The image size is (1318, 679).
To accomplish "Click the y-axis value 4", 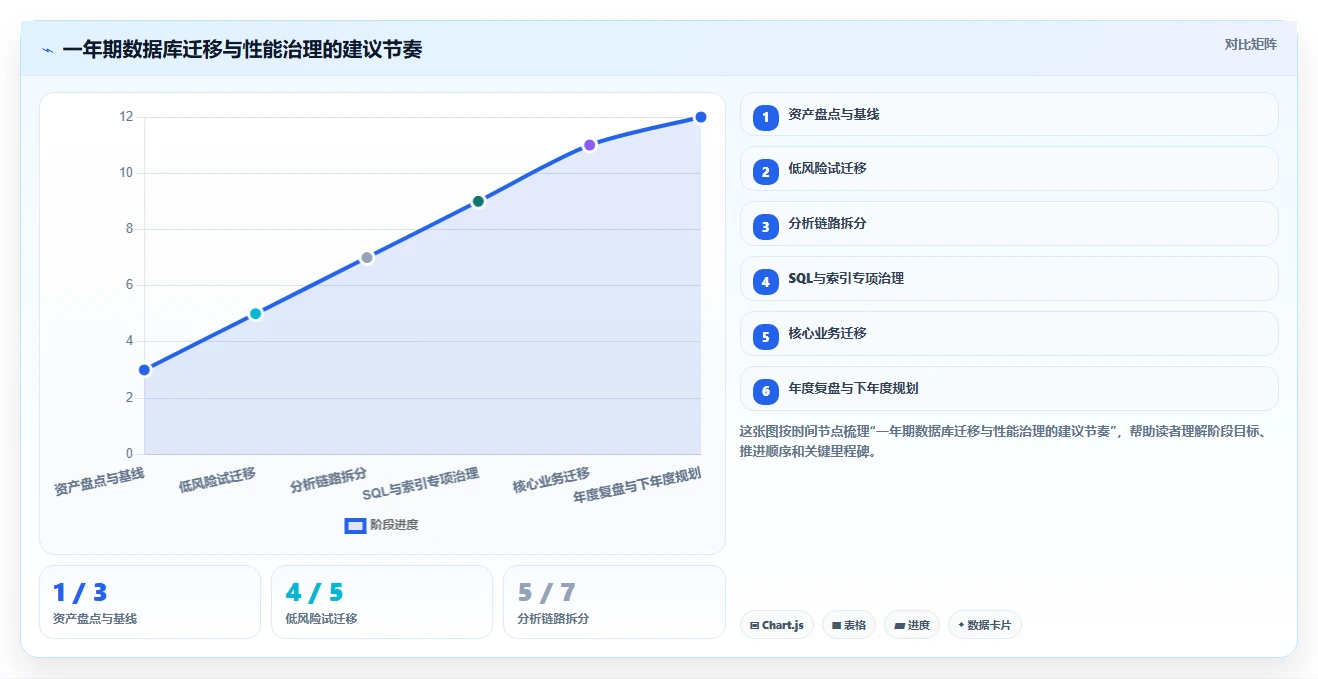I will (129, 341).
